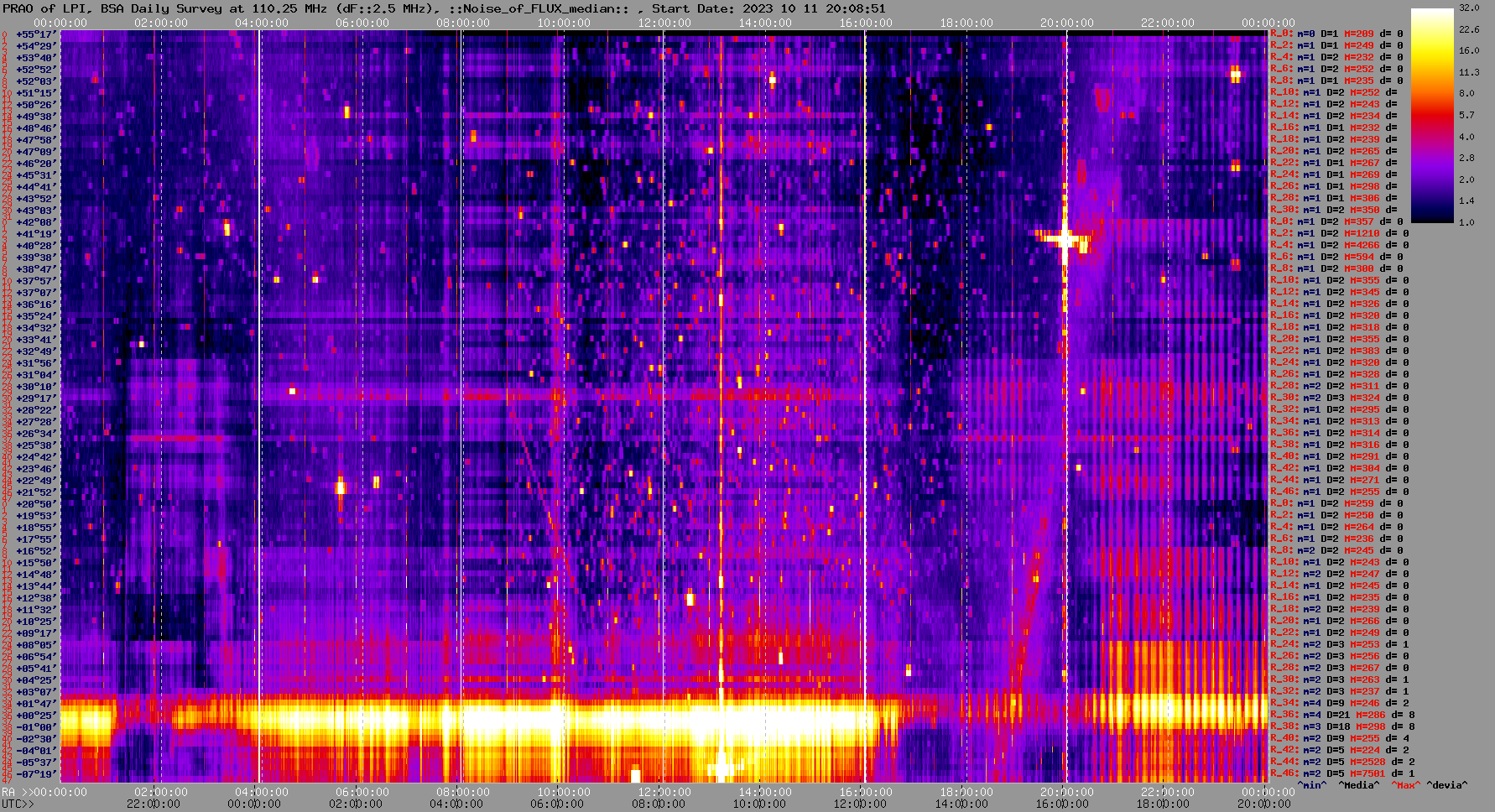Click the '32.0' color scale value

(x=1469, y=8)
